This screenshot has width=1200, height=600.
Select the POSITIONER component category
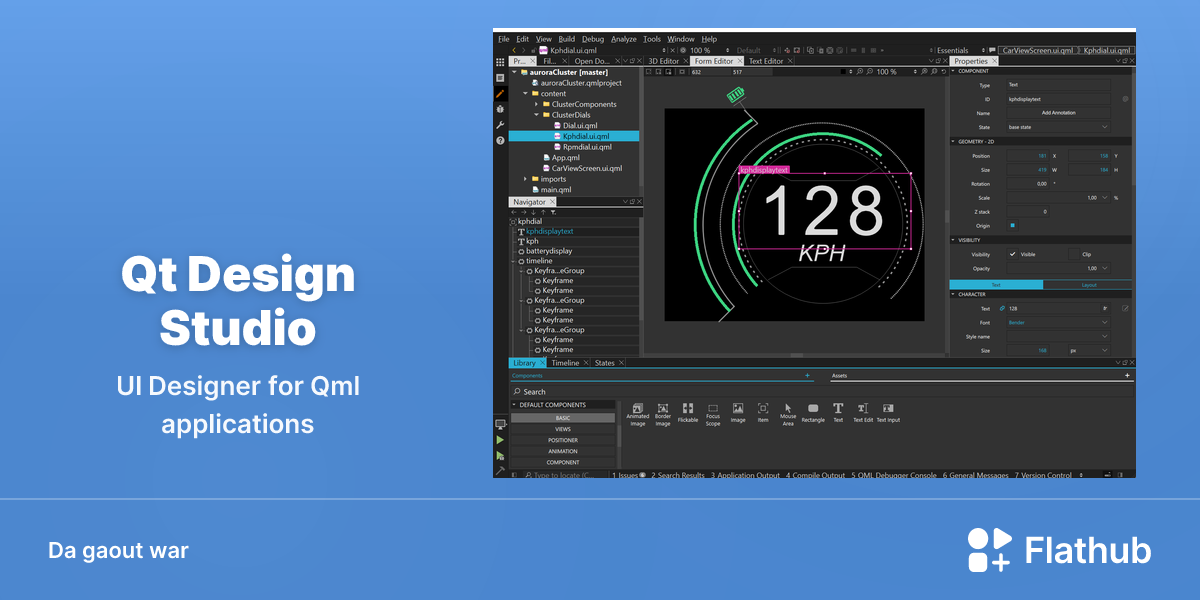(563, 440)
